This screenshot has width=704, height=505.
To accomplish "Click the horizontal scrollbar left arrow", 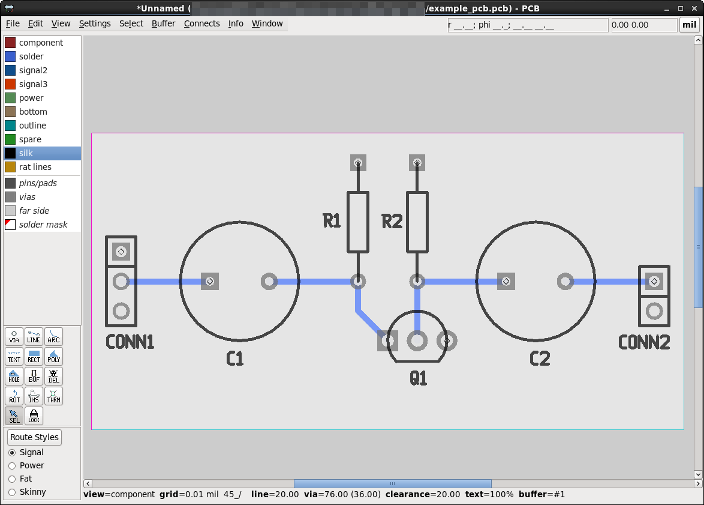I will [88, 483].
